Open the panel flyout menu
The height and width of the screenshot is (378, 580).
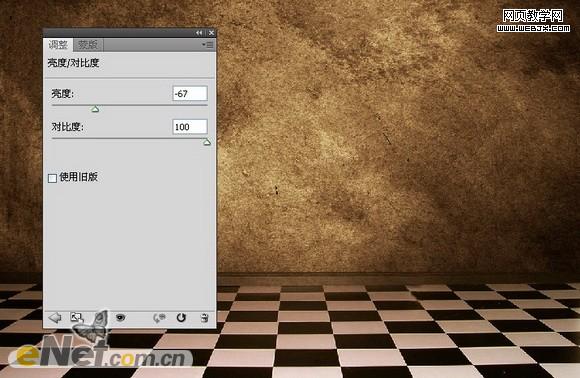tap(208, 45)
